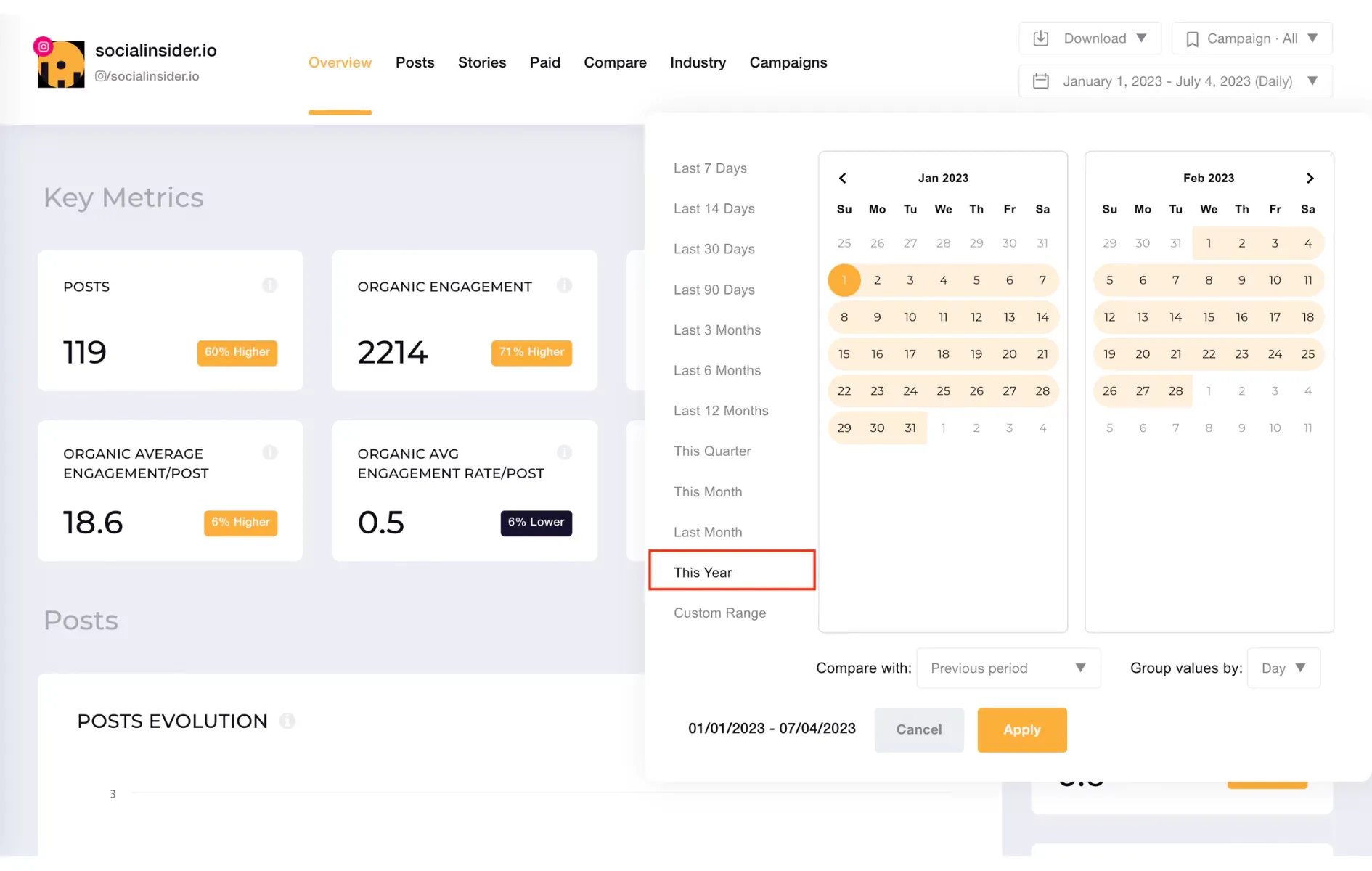
Task: Click the calendar icon in the date range field
Action: [1041, 81]
